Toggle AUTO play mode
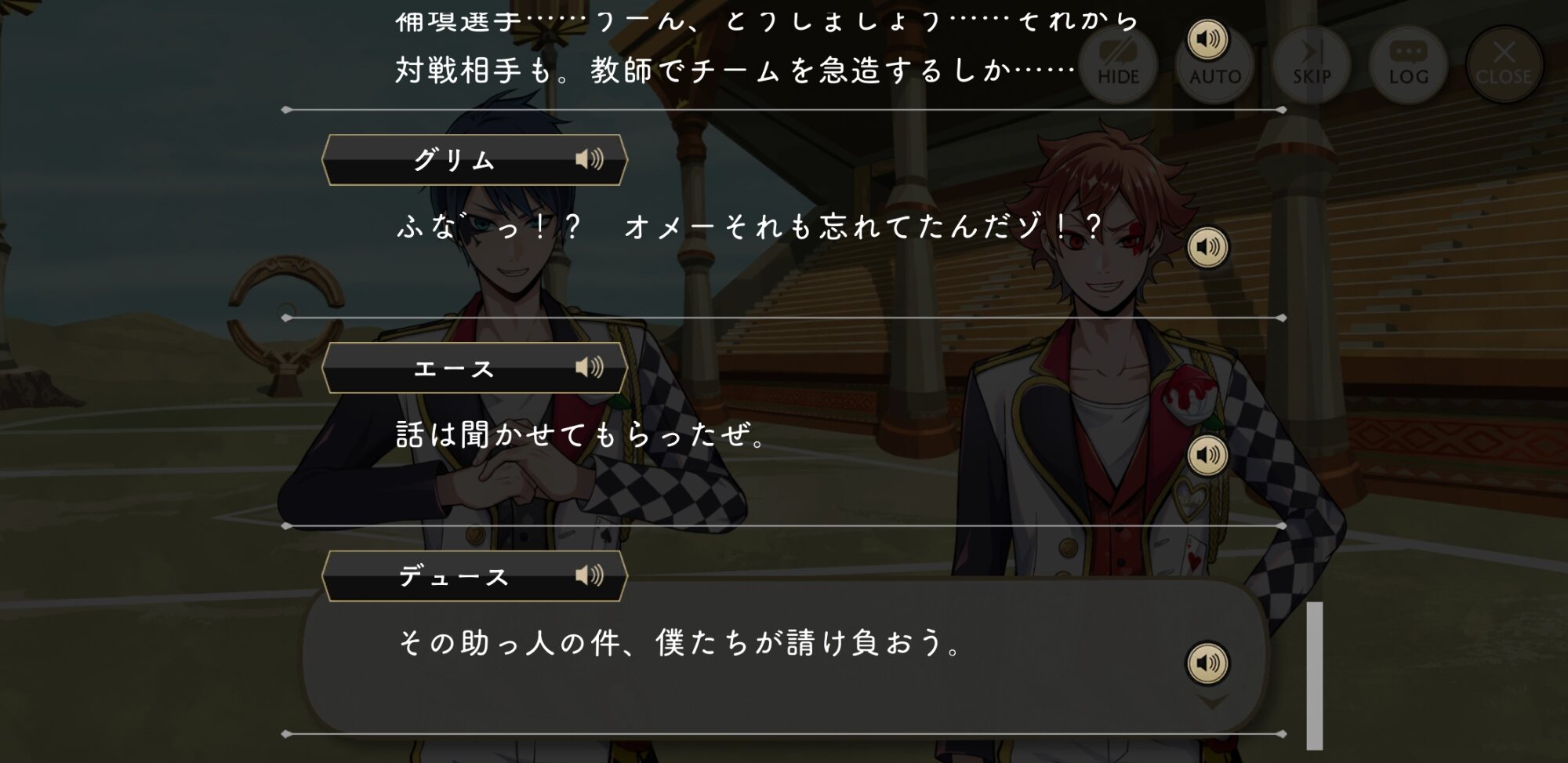Viewport: 1568px width, 763px height. tap(1214, 76)
